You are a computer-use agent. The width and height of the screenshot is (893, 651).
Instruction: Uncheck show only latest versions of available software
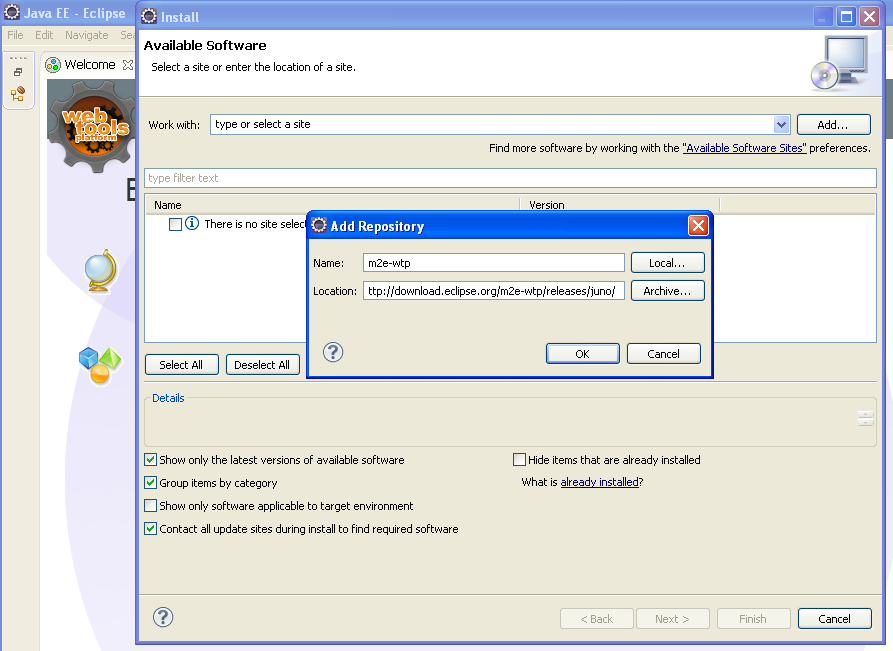pyautogui.click(x=150, y=459)
